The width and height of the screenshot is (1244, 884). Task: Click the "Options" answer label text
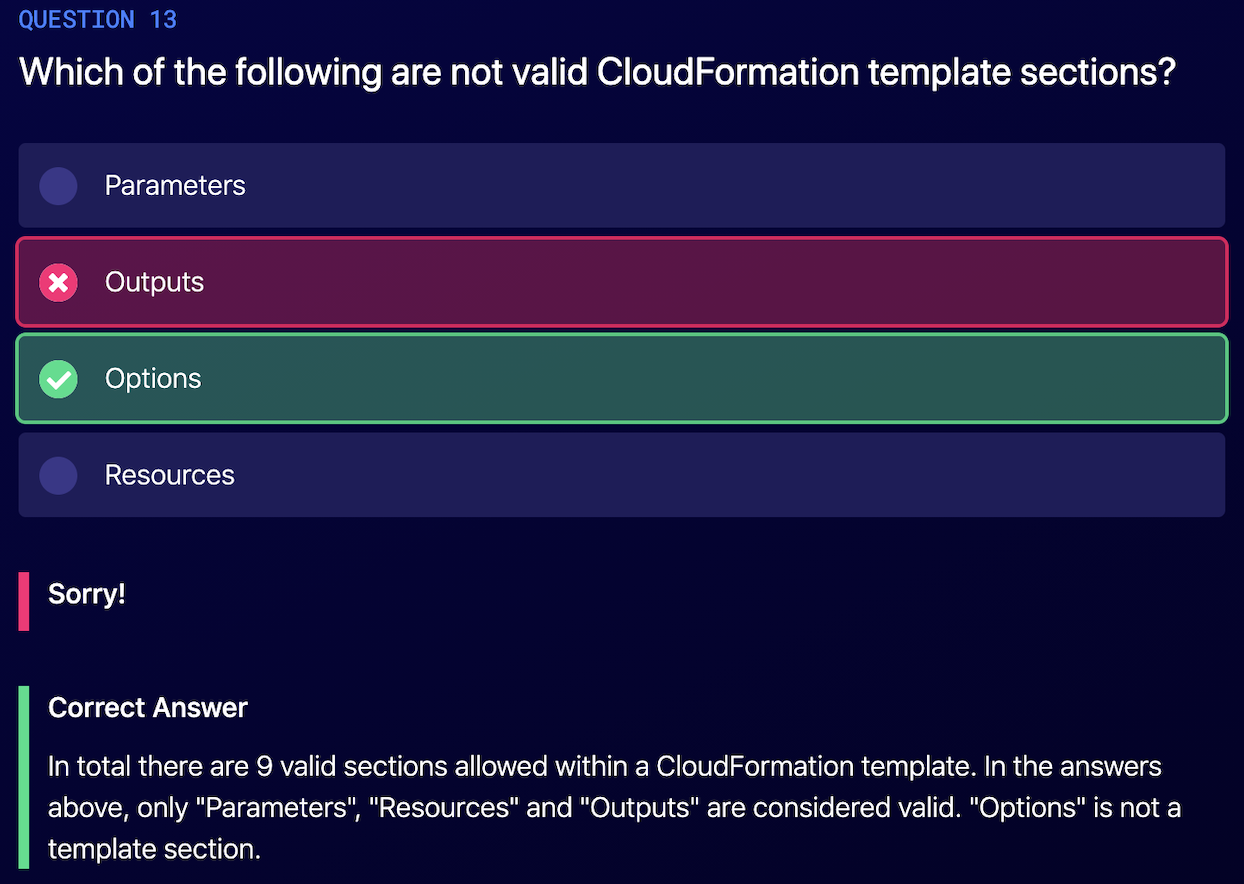pyautogui.click(x=153, y=379)
